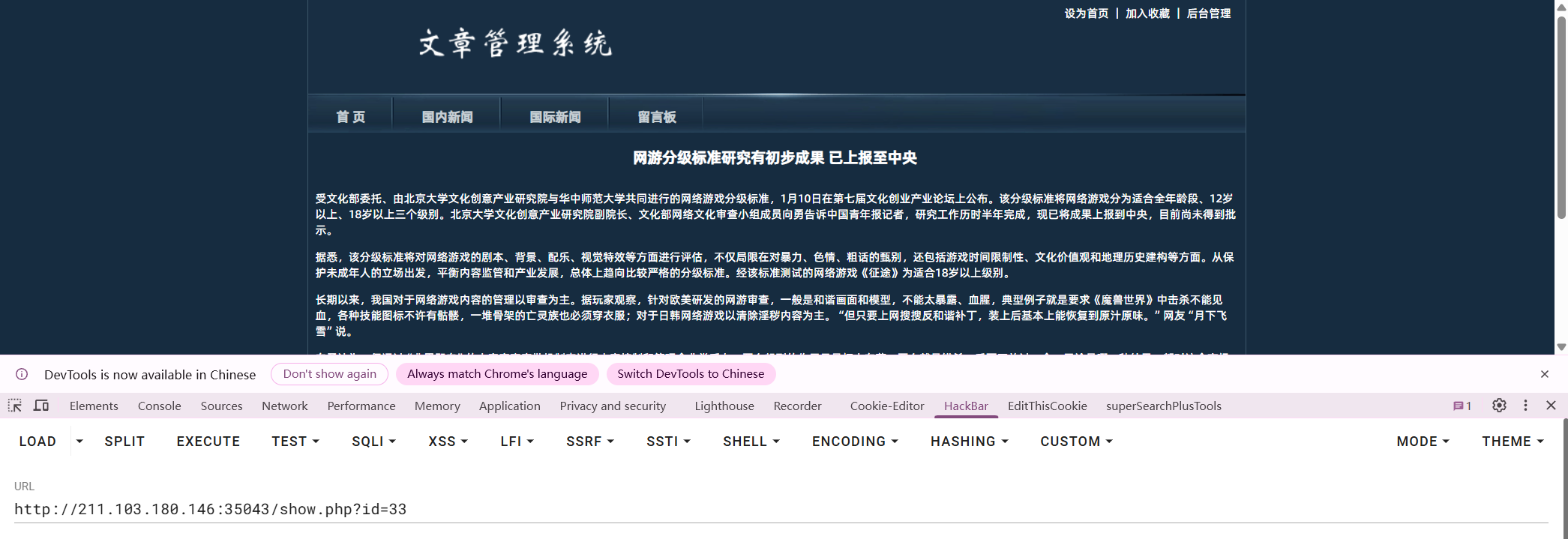Click the Don't show again button

(x=329, y=374)
